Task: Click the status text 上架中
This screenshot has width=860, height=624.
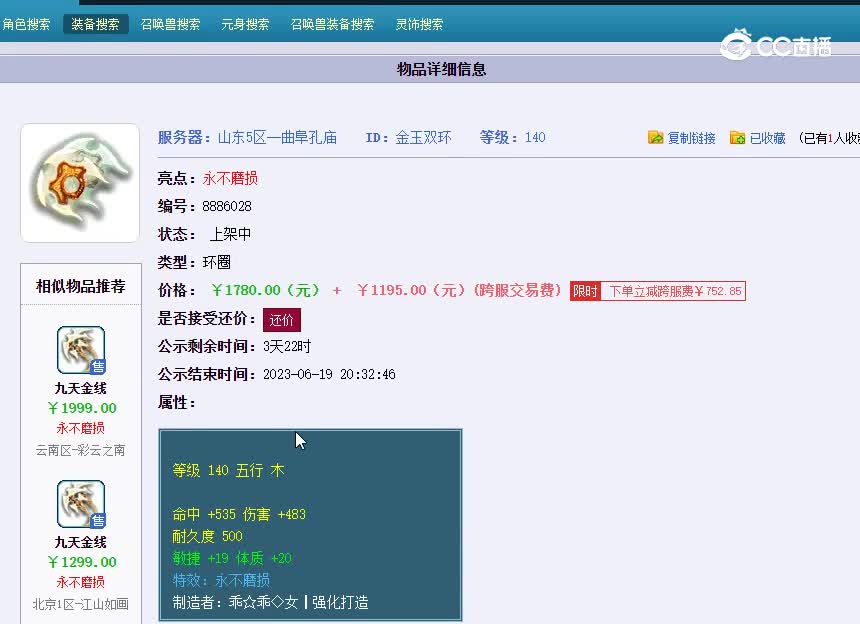Action: [230, 234]
